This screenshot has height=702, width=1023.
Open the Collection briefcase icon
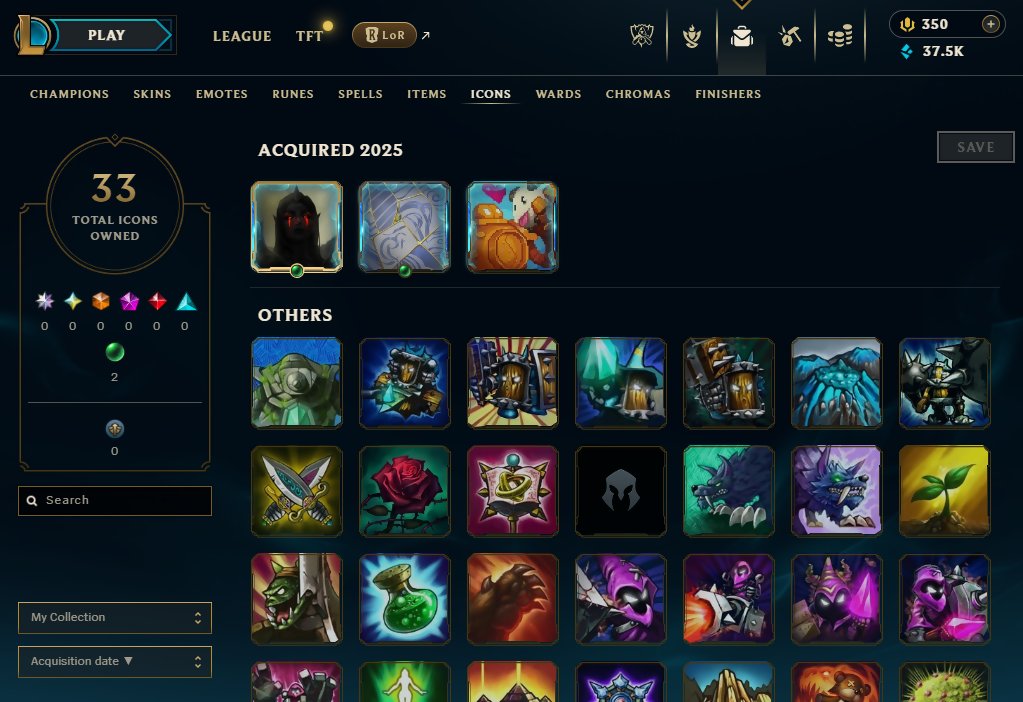742,36
